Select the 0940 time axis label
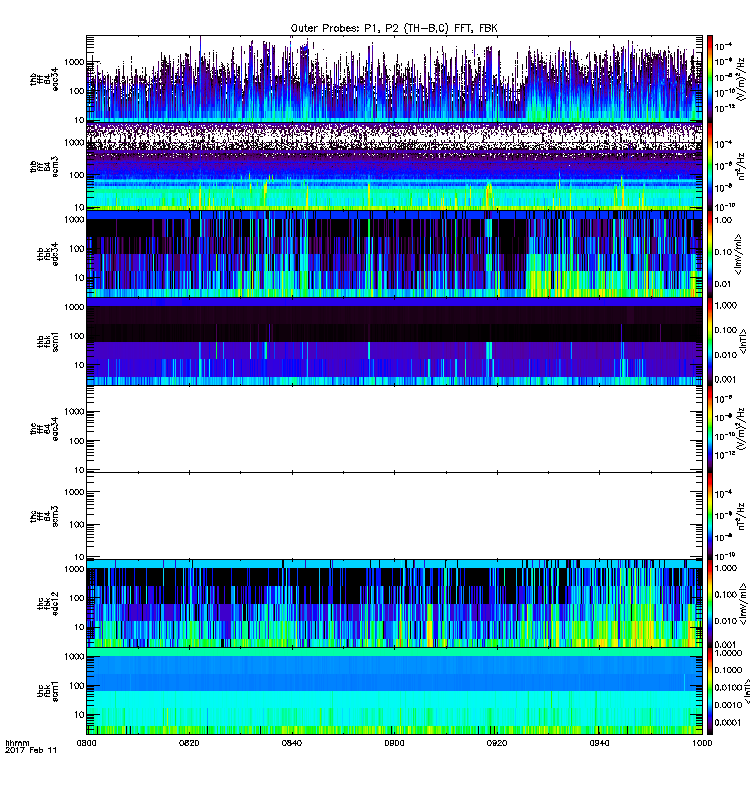Image resolution: width=750 pixels, height=800 pixels. pos(599,743)
